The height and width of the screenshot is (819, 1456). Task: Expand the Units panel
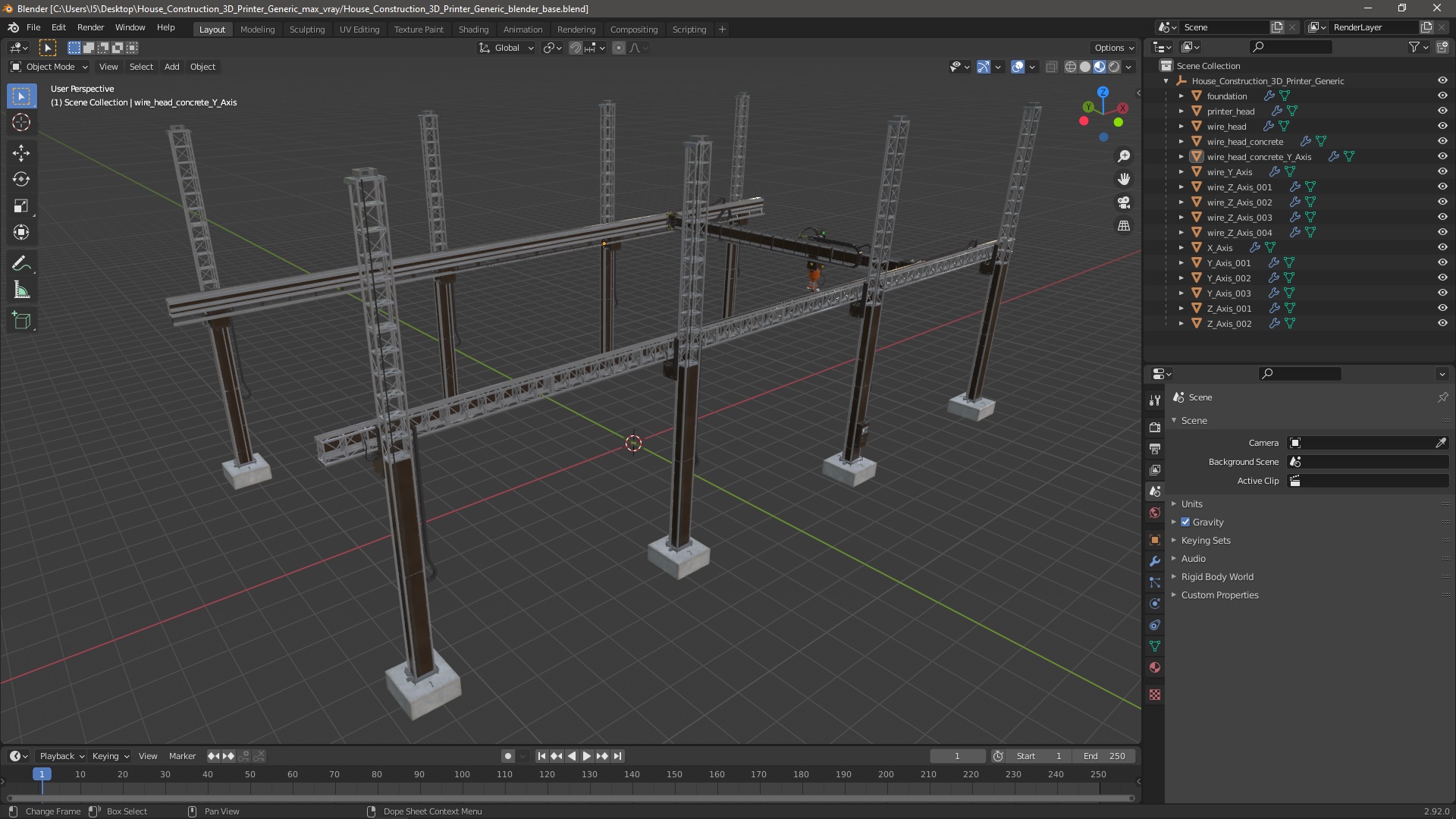click(1191, 504)
